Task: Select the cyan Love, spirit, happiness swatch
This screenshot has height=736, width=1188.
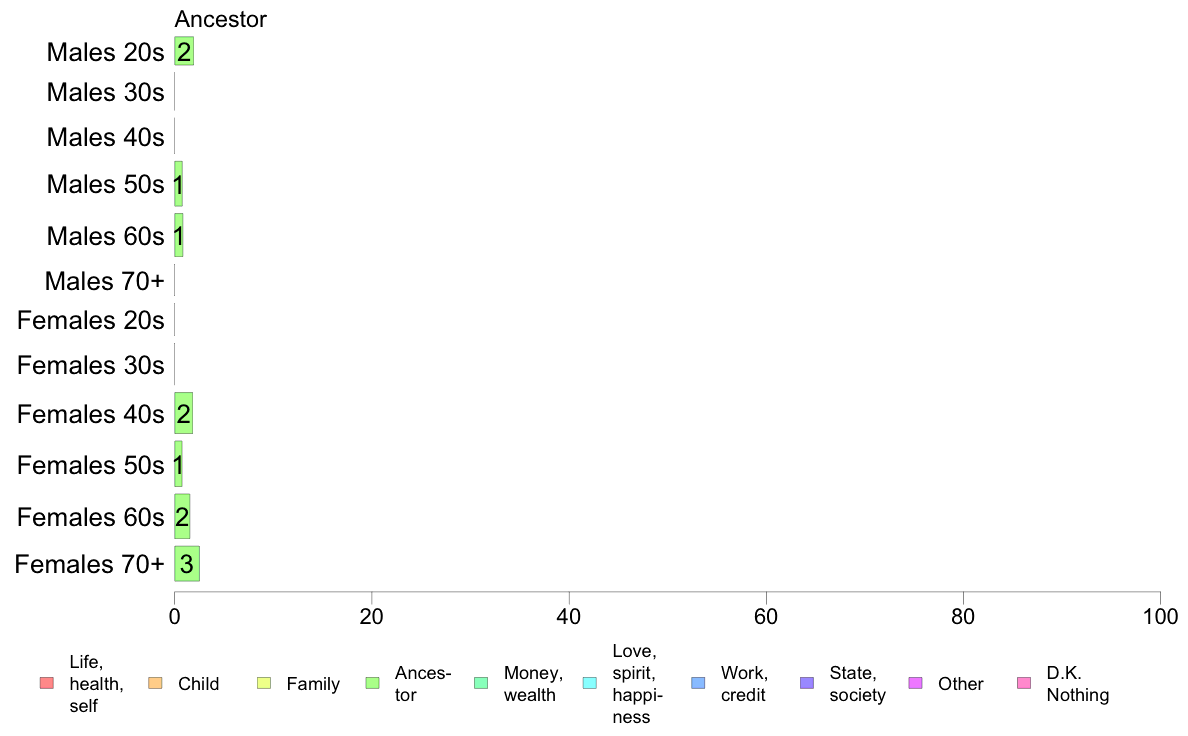Action: 589,683
